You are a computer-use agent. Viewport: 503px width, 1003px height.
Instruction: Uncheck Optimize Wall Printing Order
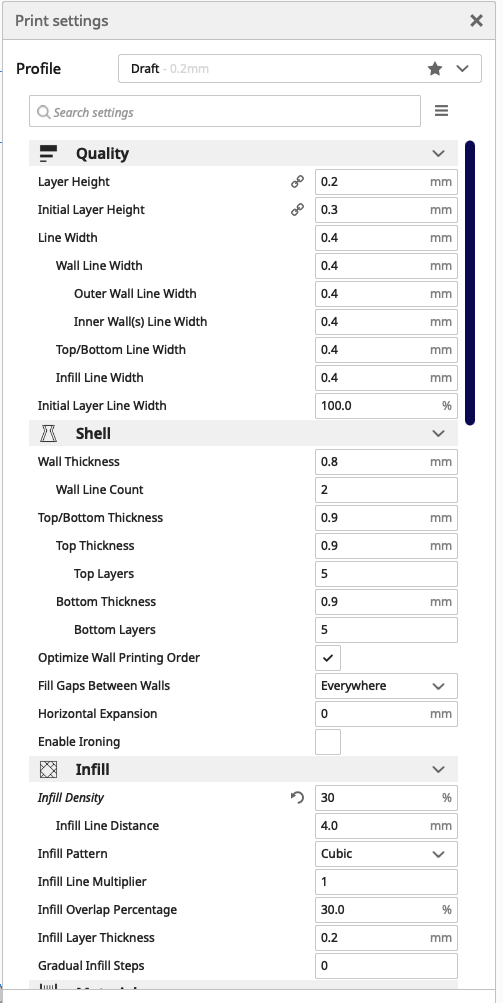point(328,658)
